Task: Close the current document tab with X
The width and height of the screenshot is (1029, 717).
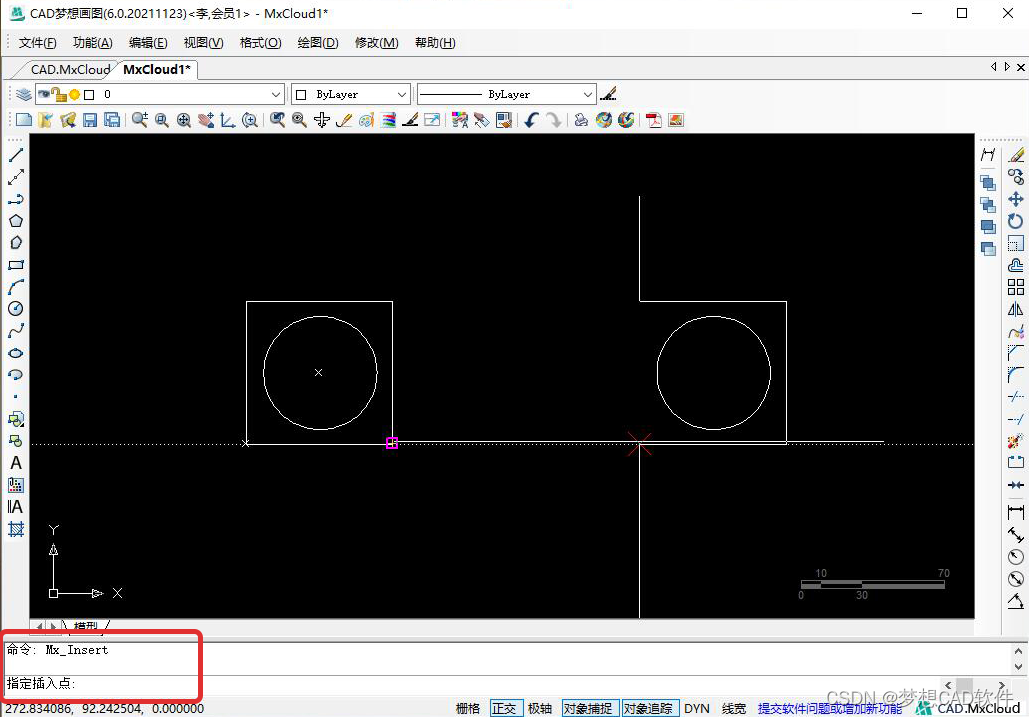Action: coord(1020,67)
